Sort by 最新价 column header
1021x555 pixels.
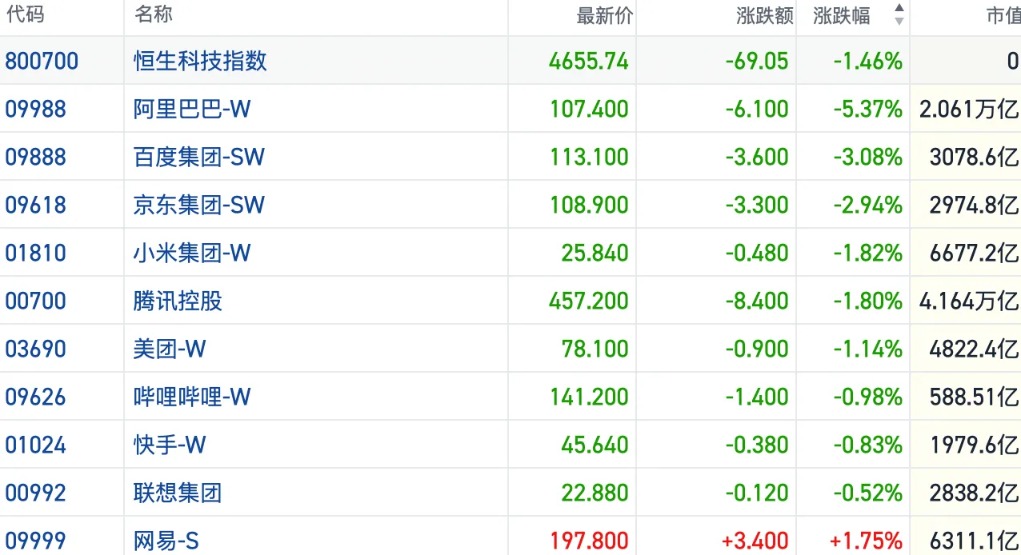pyautogui.click(x=604, y=16)
